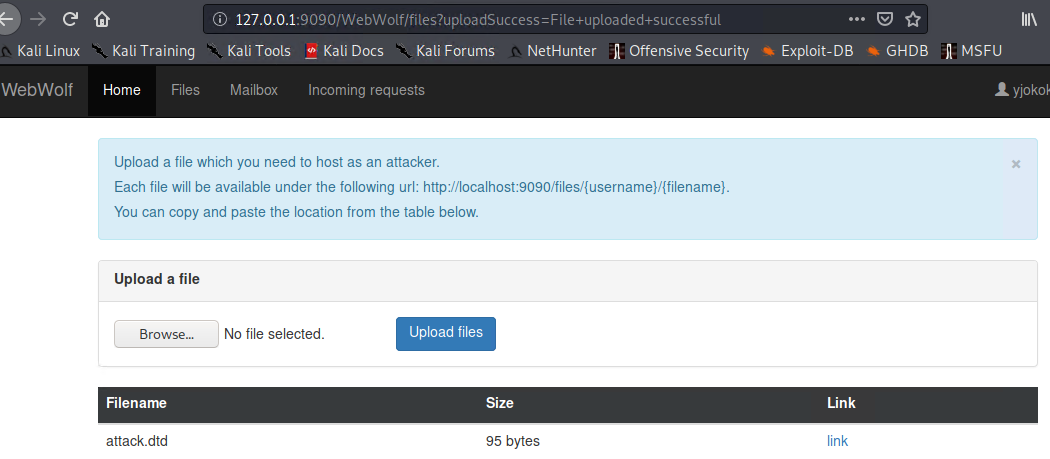Screen dimensions: 1050x459
Task: Show site information for the URL
Action: (219, 19)
